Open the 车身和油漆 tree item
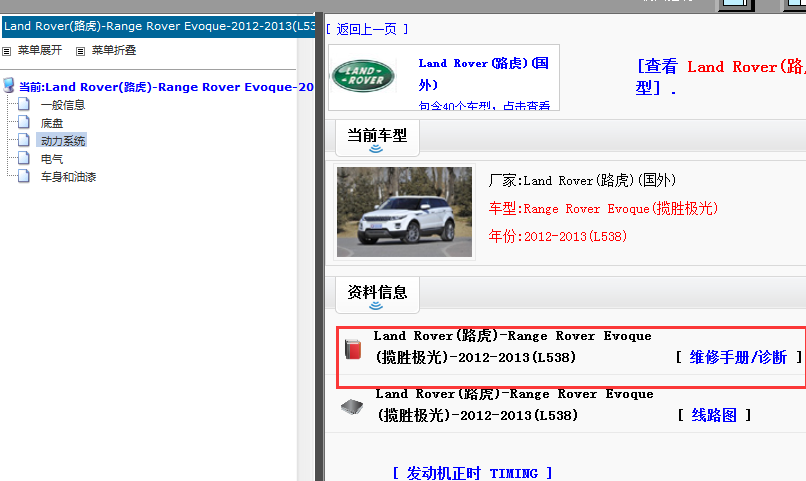 (68, 177)
